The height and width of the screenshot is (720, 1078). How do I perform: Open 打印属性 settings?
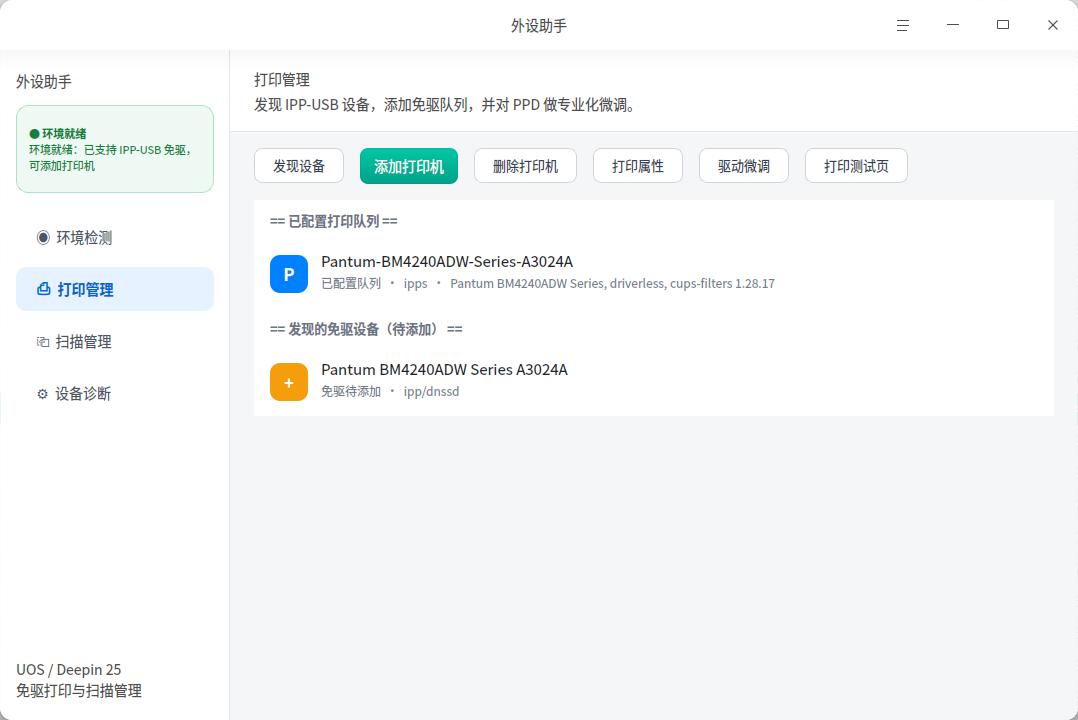[x=638, y=166]
